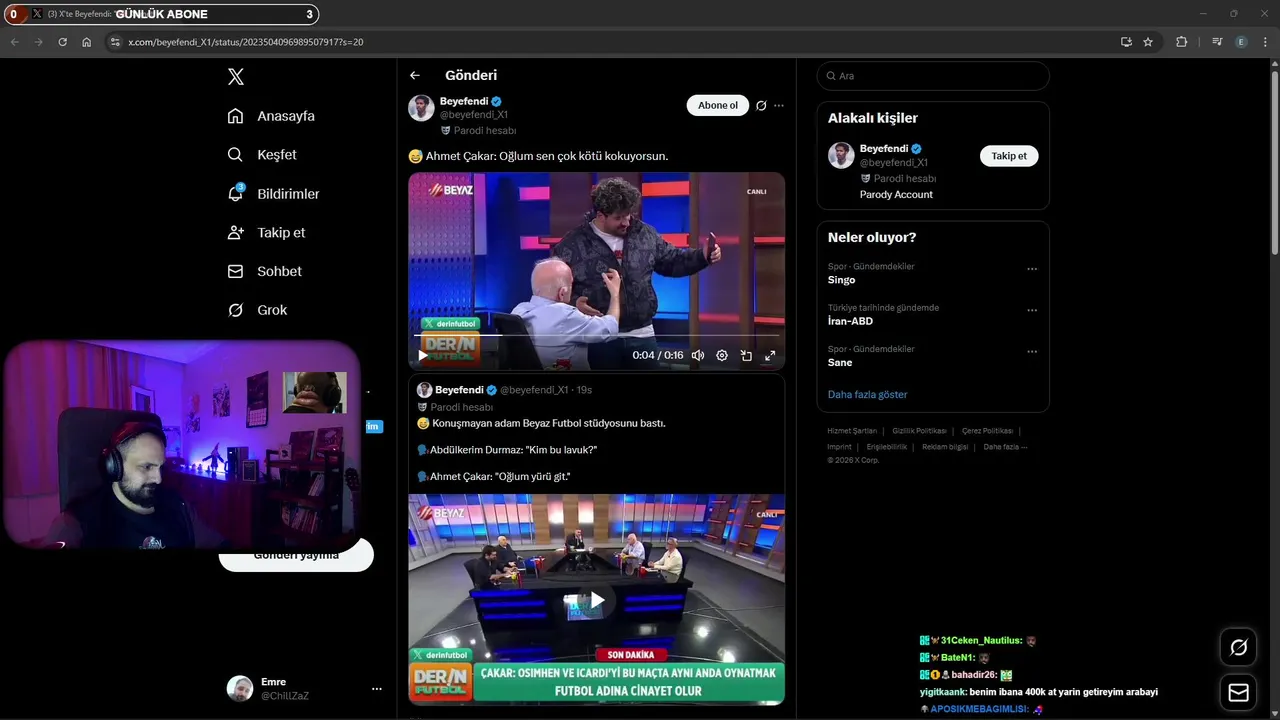Seek on the video progress bar
Viewport: 1280px width, 720px height.
click(x=596, y=337)
